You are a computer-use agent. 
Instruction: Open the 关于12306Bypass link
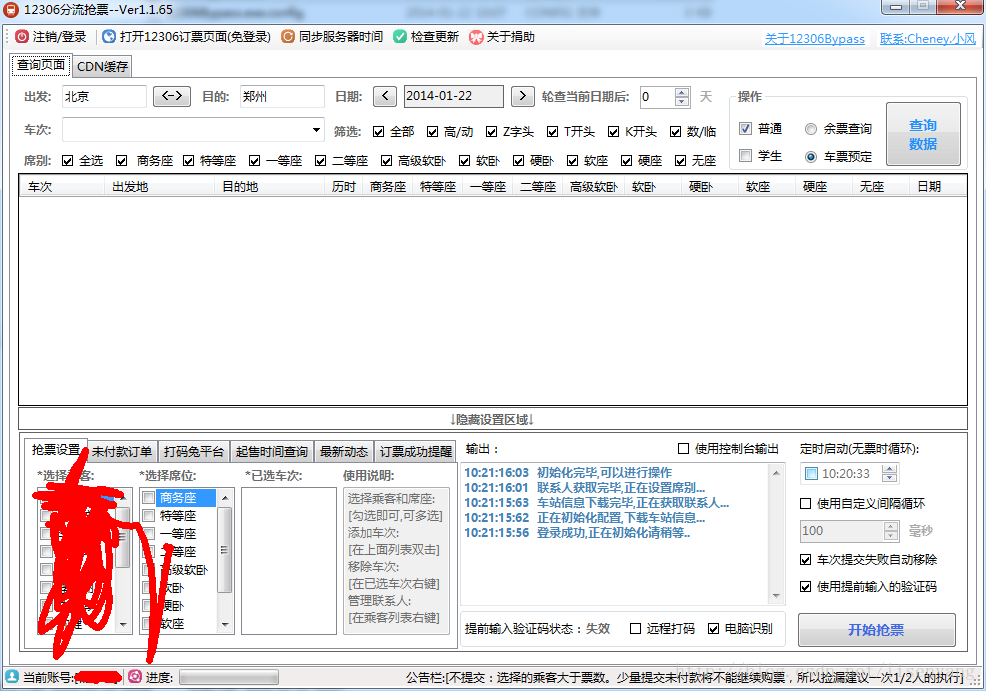[x=814, y=39]
